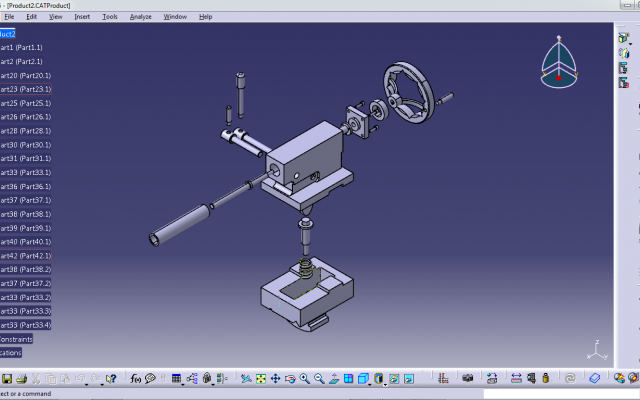Image resolution: width=640 pixels, height=400 pixels.
Task: Open the Edit menu
Action: (x=31, y=17)
